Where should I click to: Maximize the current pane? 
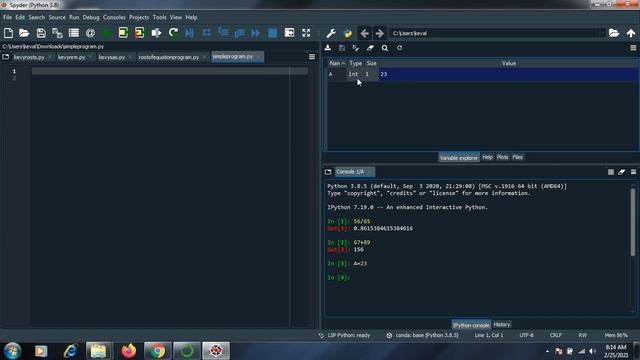[x=289, y=33]
